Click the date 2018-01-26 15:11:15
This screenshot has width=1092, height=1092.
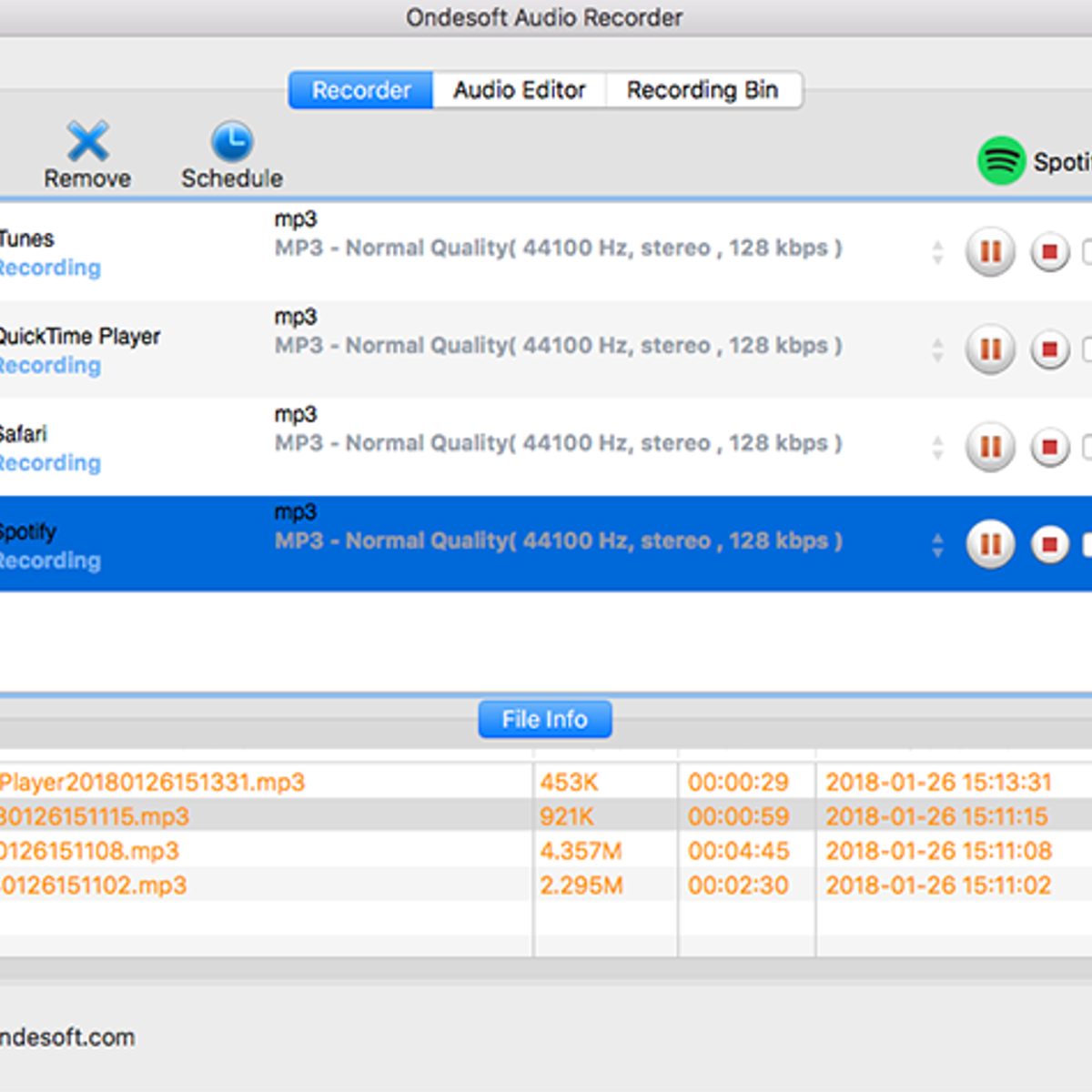click(936, 816)
